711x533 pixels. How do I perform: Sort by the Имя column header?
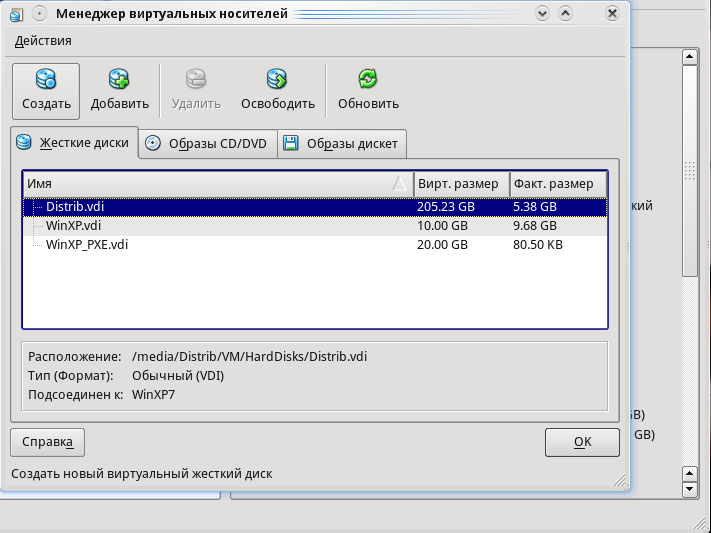tap(218, 184)
